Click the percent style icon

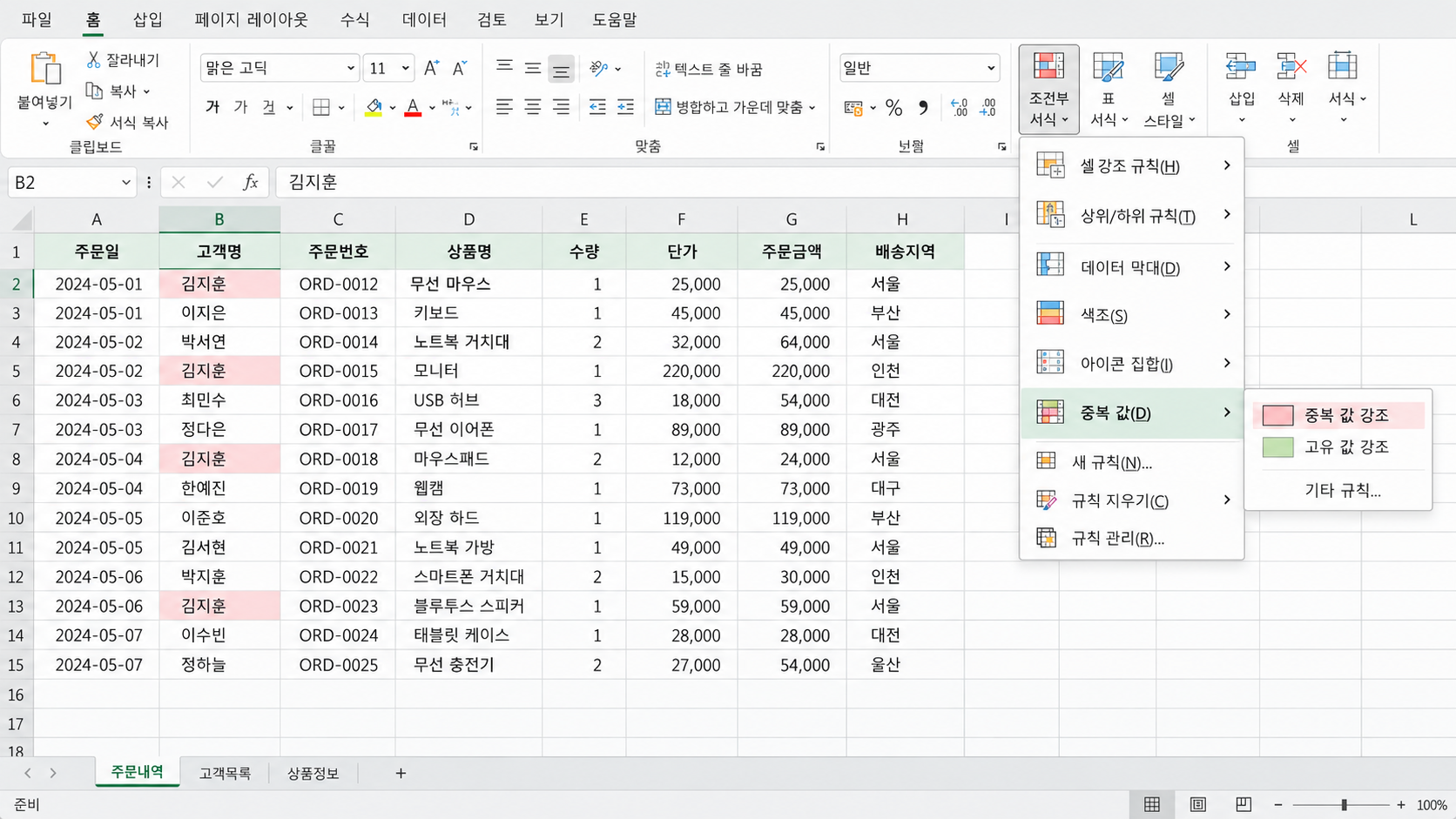coord(893,107)
